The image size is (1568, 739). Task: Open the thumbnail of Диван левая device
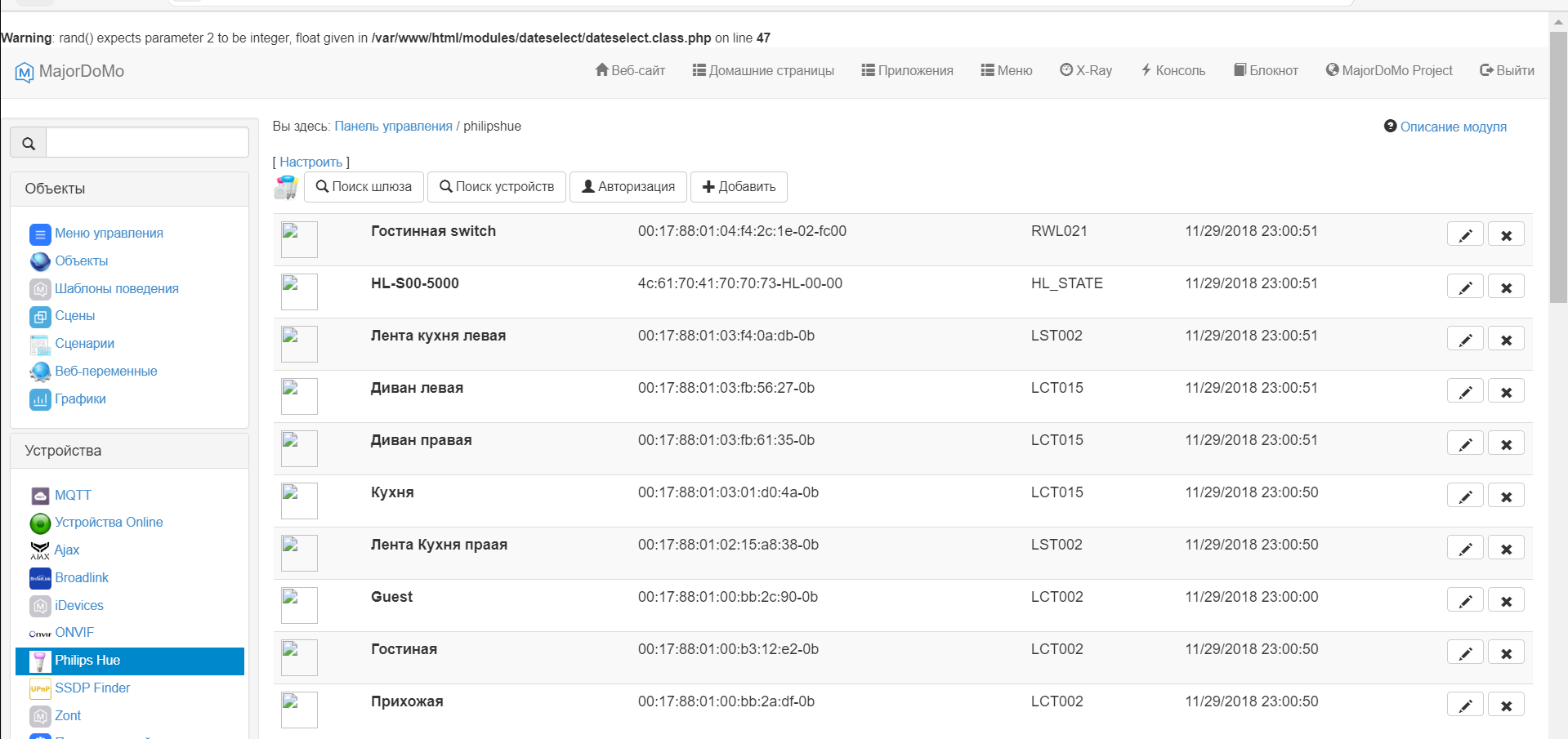(299, 396)
